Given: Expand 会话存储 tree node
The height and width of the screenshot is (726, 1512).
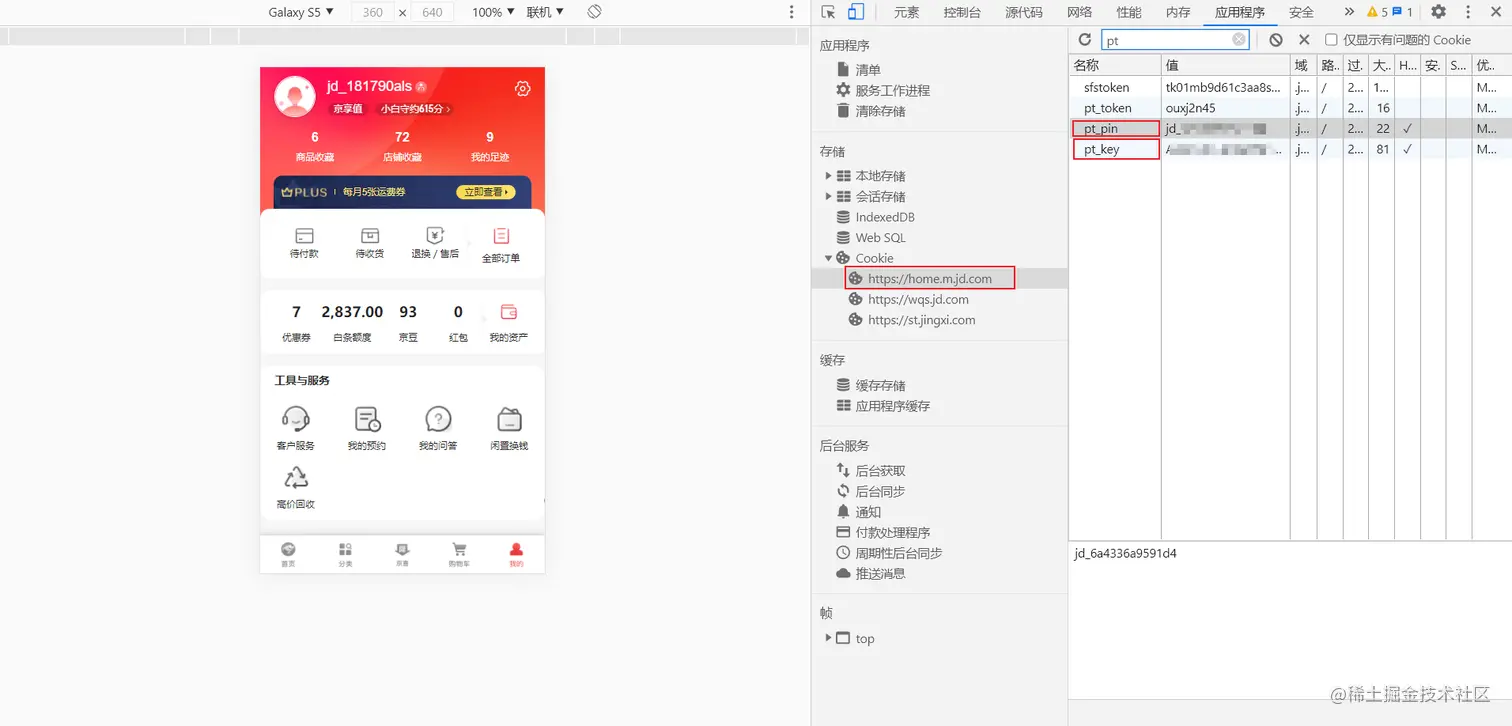Looking at the screenshot, I should tap(828, 197).
